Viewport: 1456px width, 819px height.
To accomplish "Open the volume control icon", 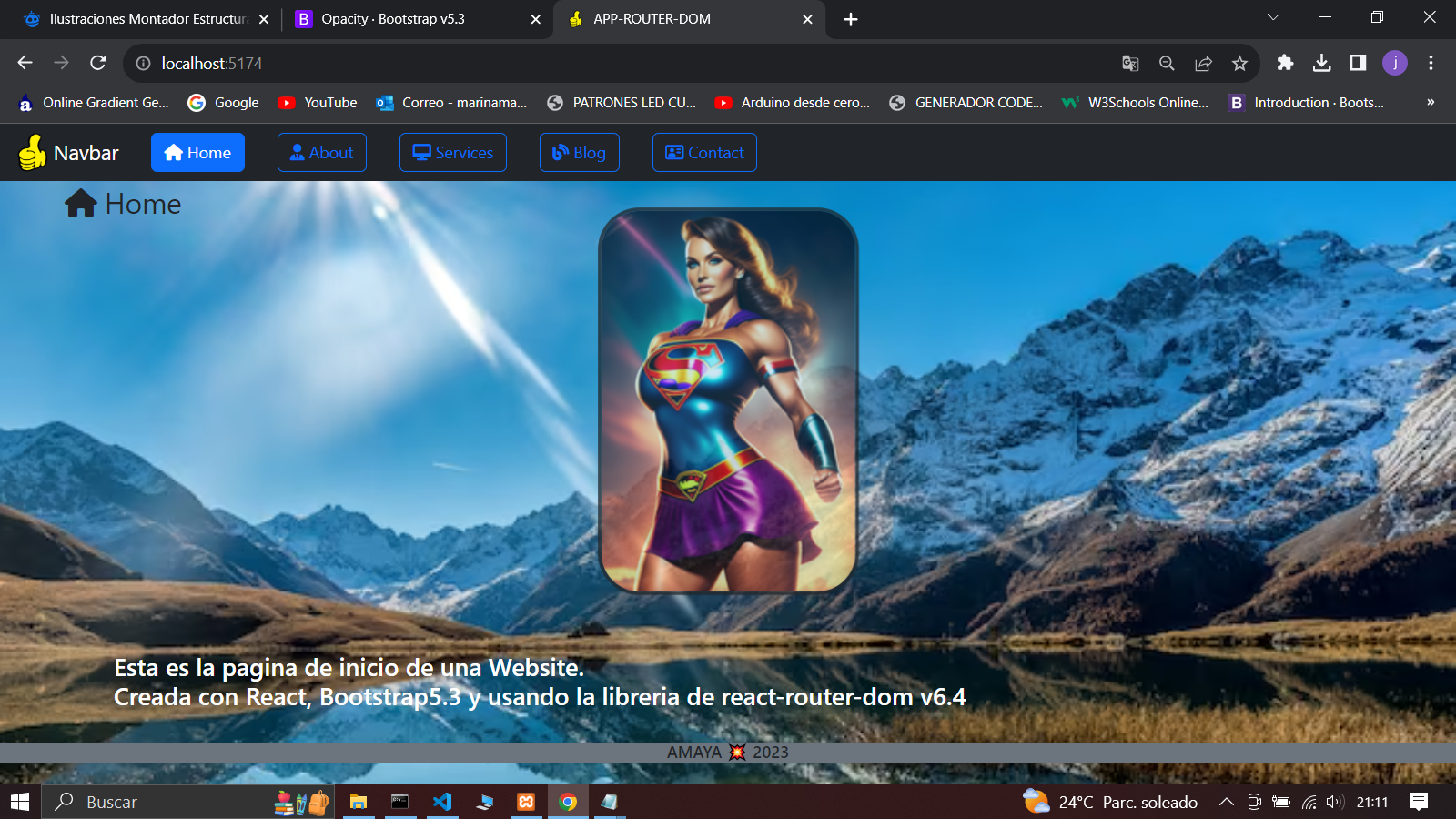I will 1335,802.
